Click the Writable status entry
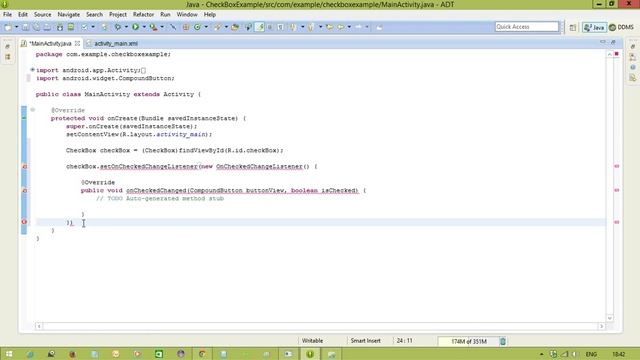The width and height of the screenshot is (640, 360). click(313, 341)
